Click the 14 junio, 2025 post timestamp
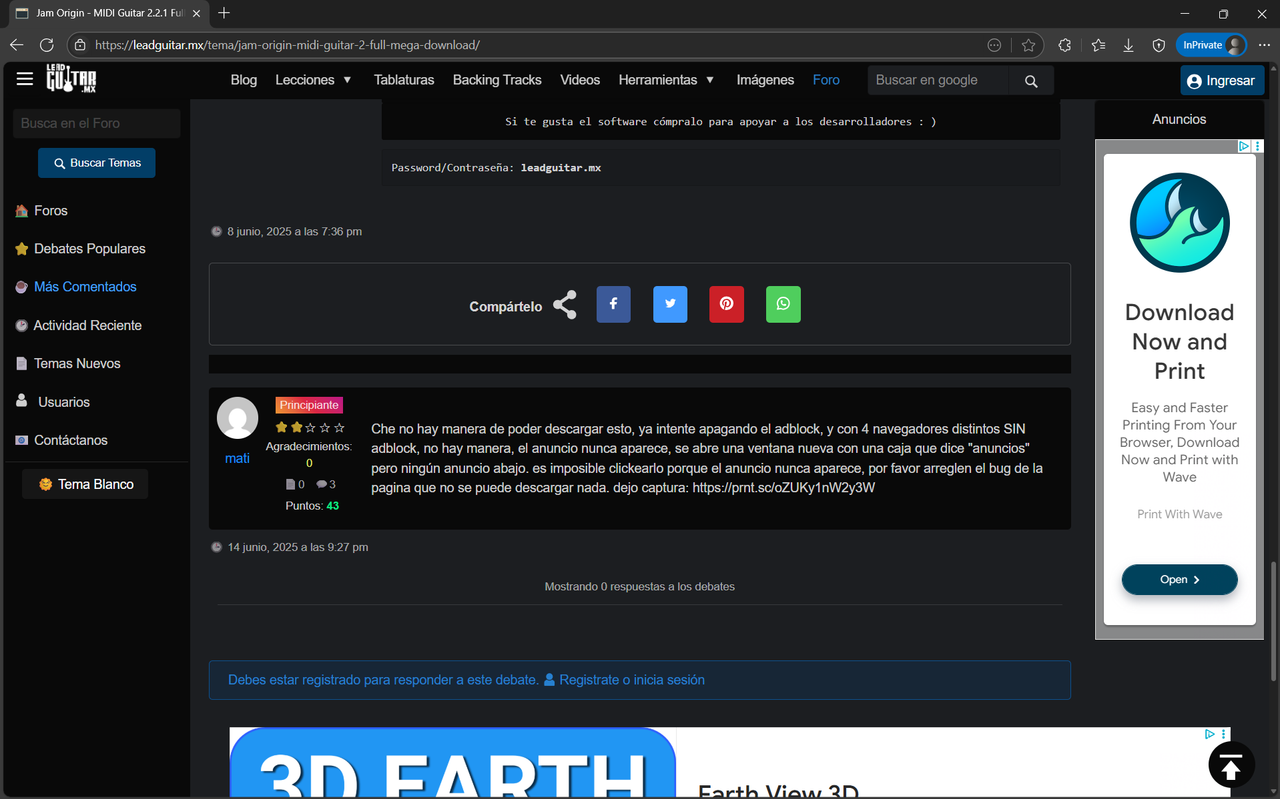 [x=298, y=548]
